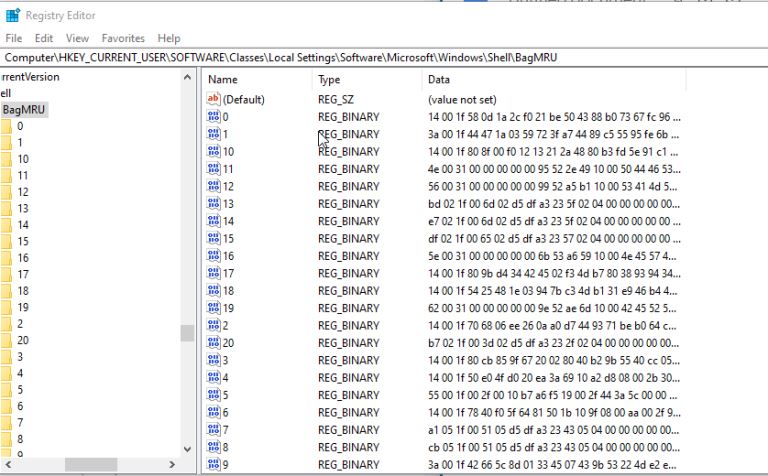Select subkey 14 in the tree
This screenshot has height=476, width=768.
[23, 225]
